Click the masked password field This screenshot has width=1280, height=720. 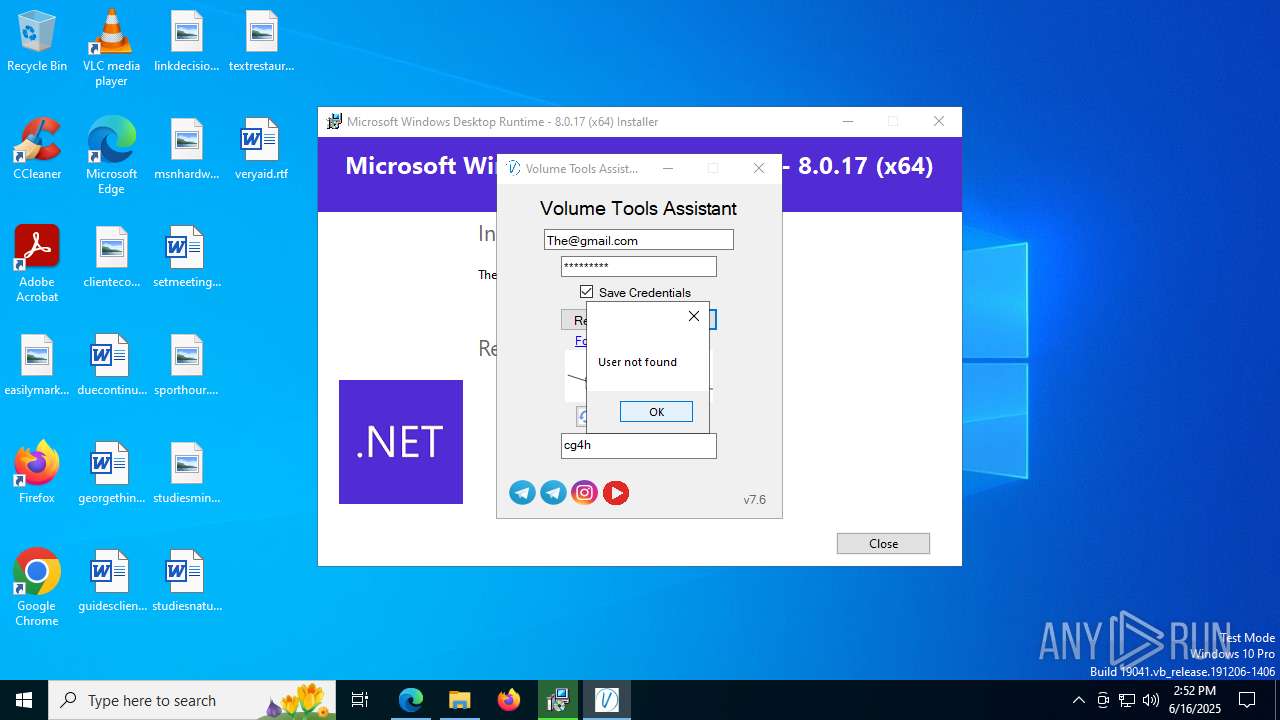638,266
